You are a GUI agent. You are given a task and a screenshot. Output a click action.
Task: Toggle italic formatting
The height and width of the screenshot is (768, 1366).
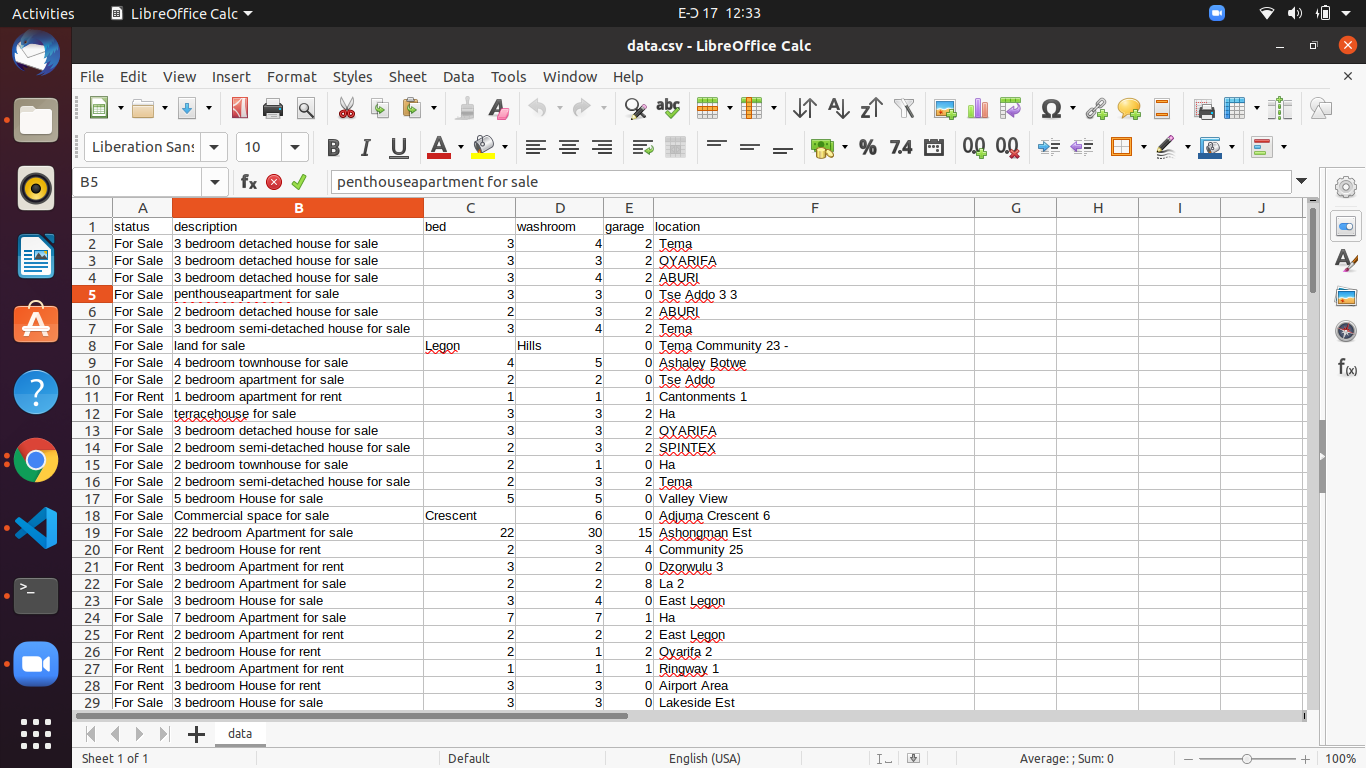[365, 147]
